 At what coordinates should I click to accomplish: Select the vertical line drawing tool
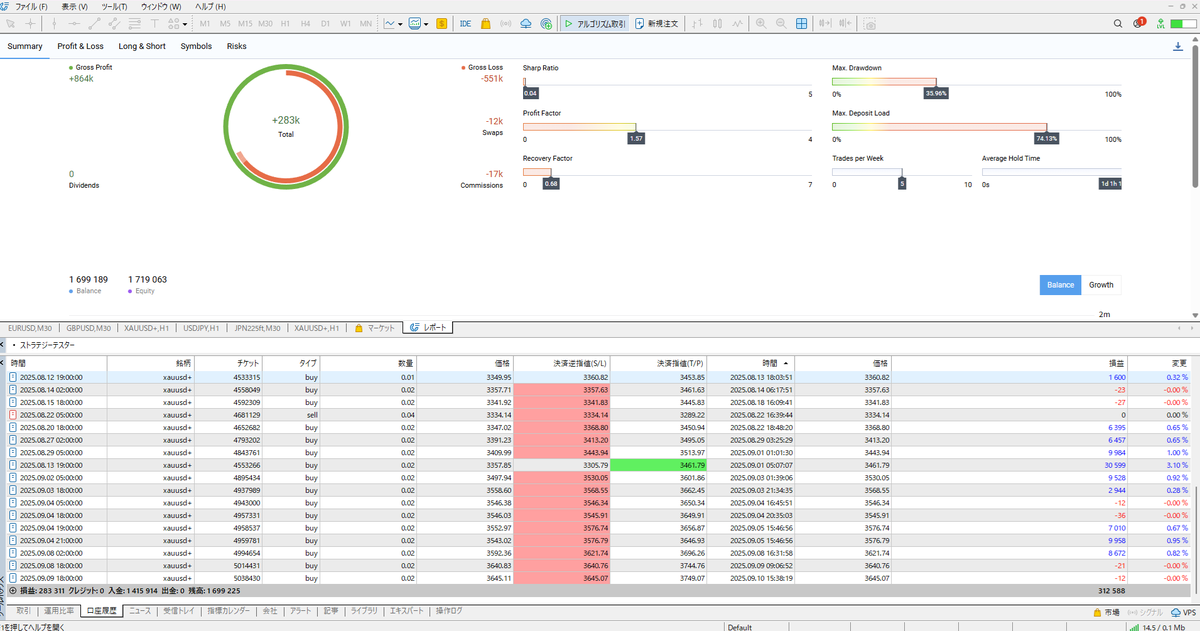(x=54, y=23)
